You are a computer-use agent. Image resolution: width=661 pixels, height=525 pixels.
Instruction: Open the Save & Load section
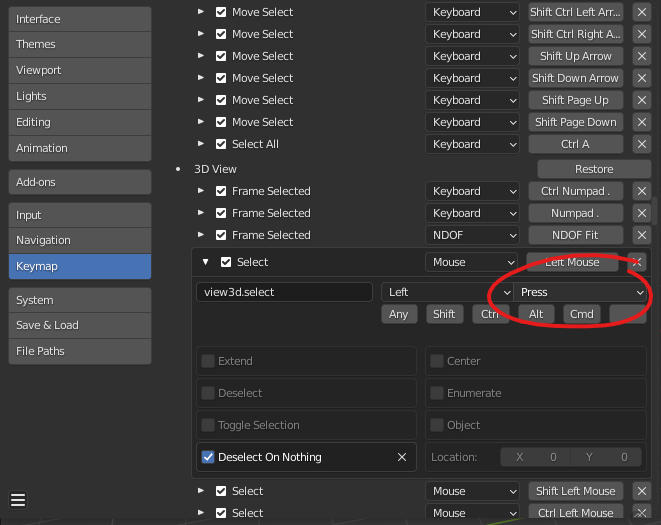tap(80, 325)
